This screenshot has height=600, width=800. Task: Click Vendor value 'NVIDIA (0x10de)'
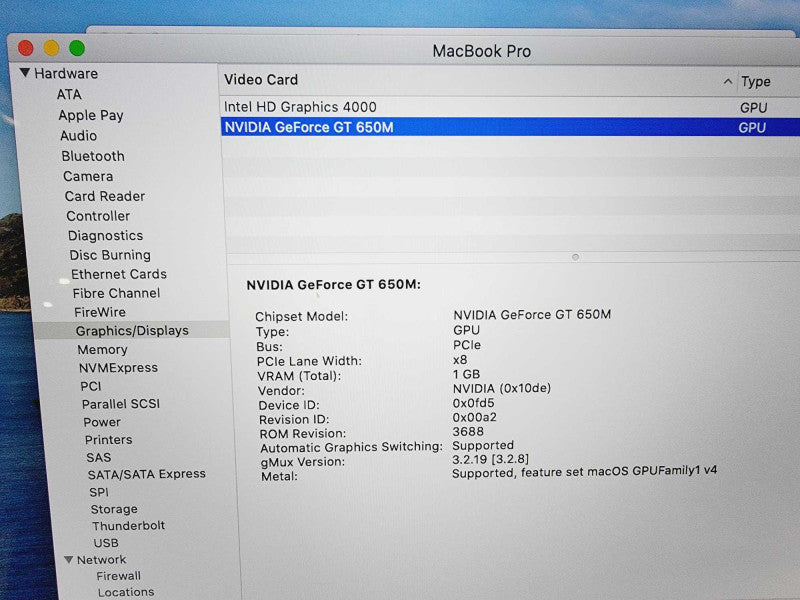[x=502, y=388]
